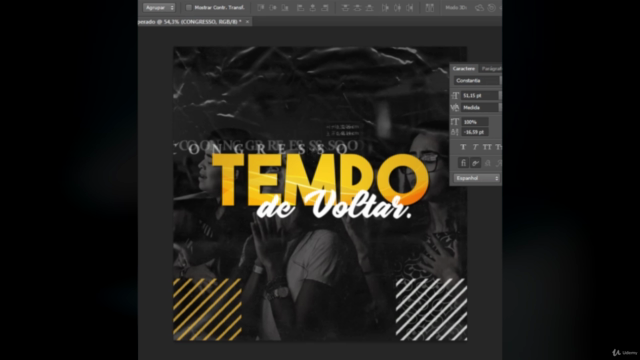
Task: Toggle contextual alternates OpenType button
Action: 476,163
